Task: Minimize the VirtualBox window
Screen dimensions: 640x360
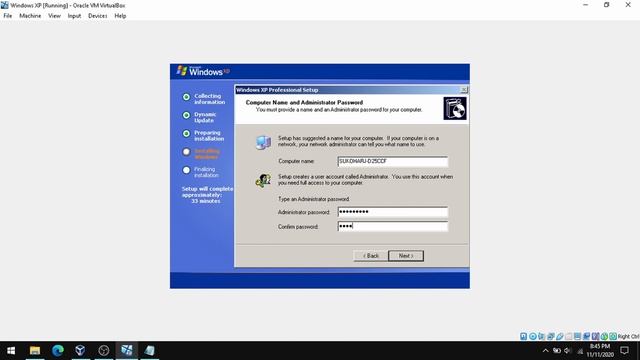Action: click(x=585, y=5)
